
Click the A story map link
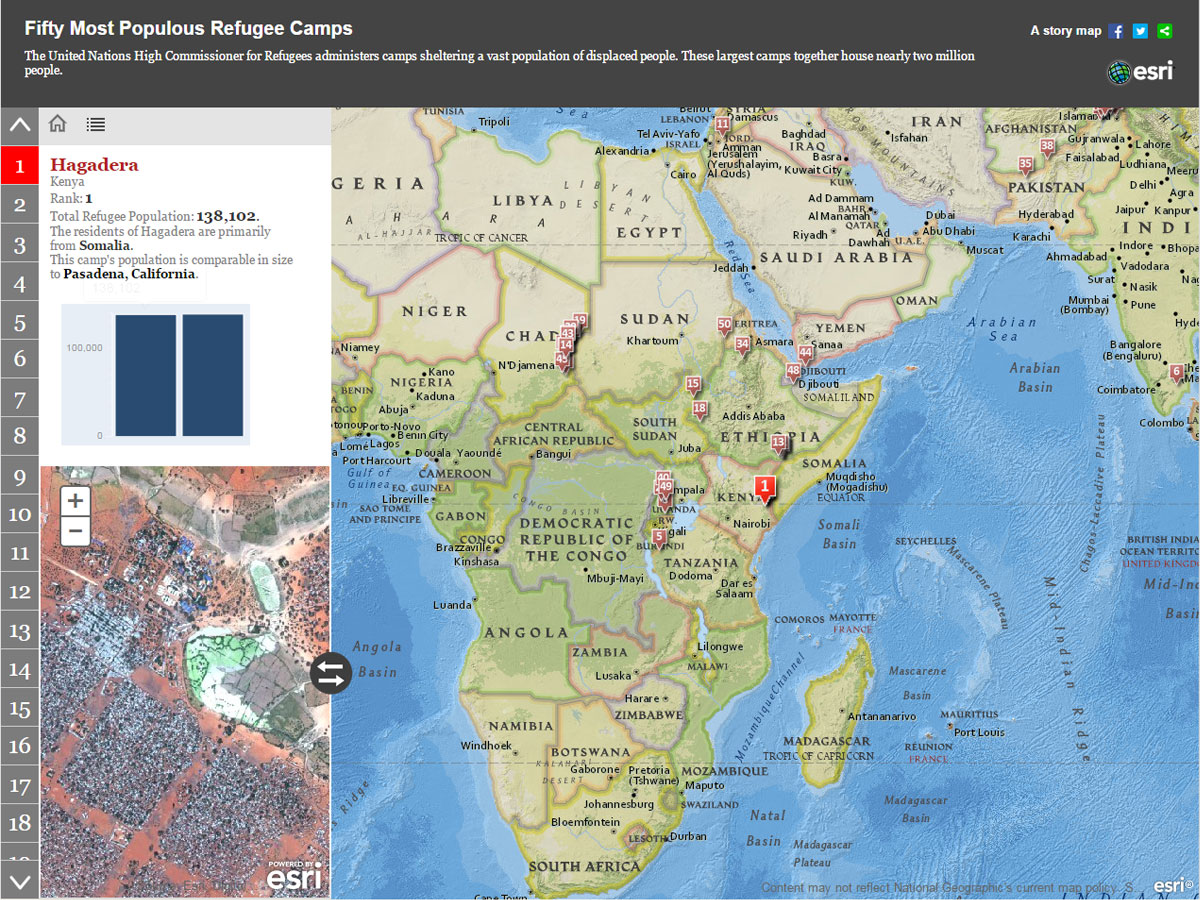1065,31
